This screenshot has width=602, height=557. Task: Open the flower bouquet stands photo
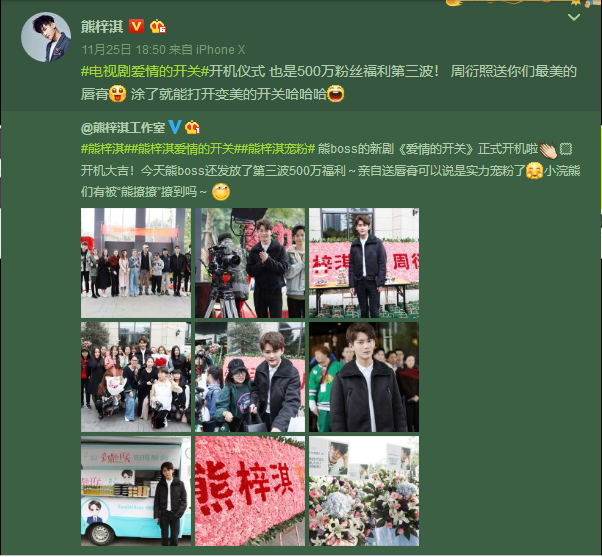364,491
